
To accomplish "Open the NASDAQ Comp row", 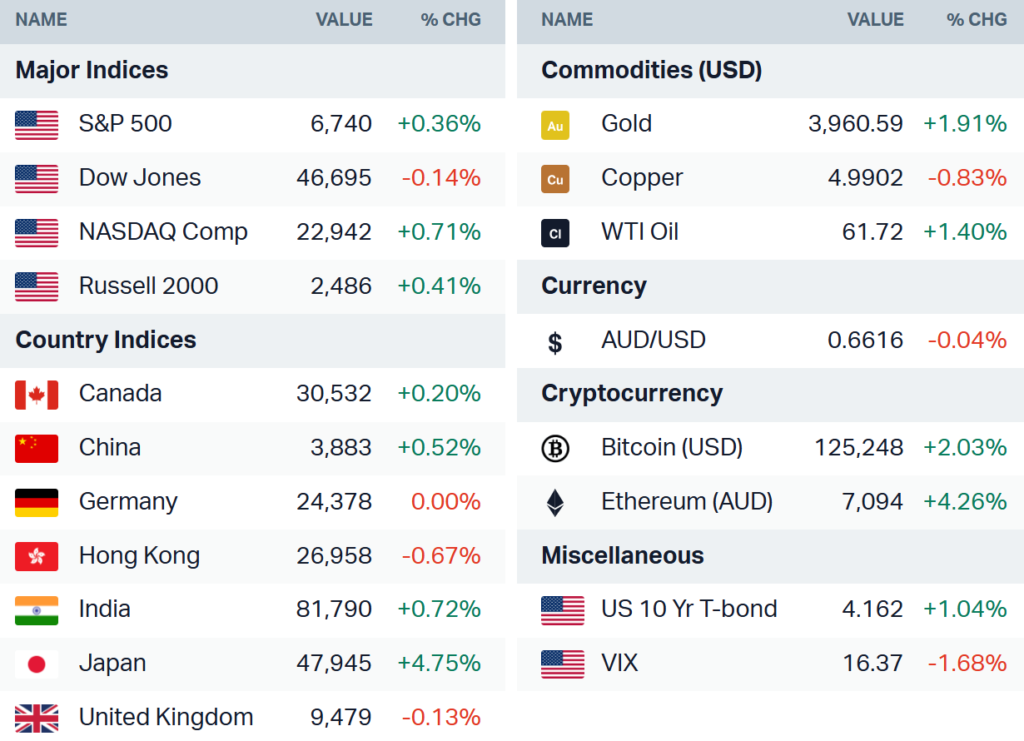I will [163, 232].
